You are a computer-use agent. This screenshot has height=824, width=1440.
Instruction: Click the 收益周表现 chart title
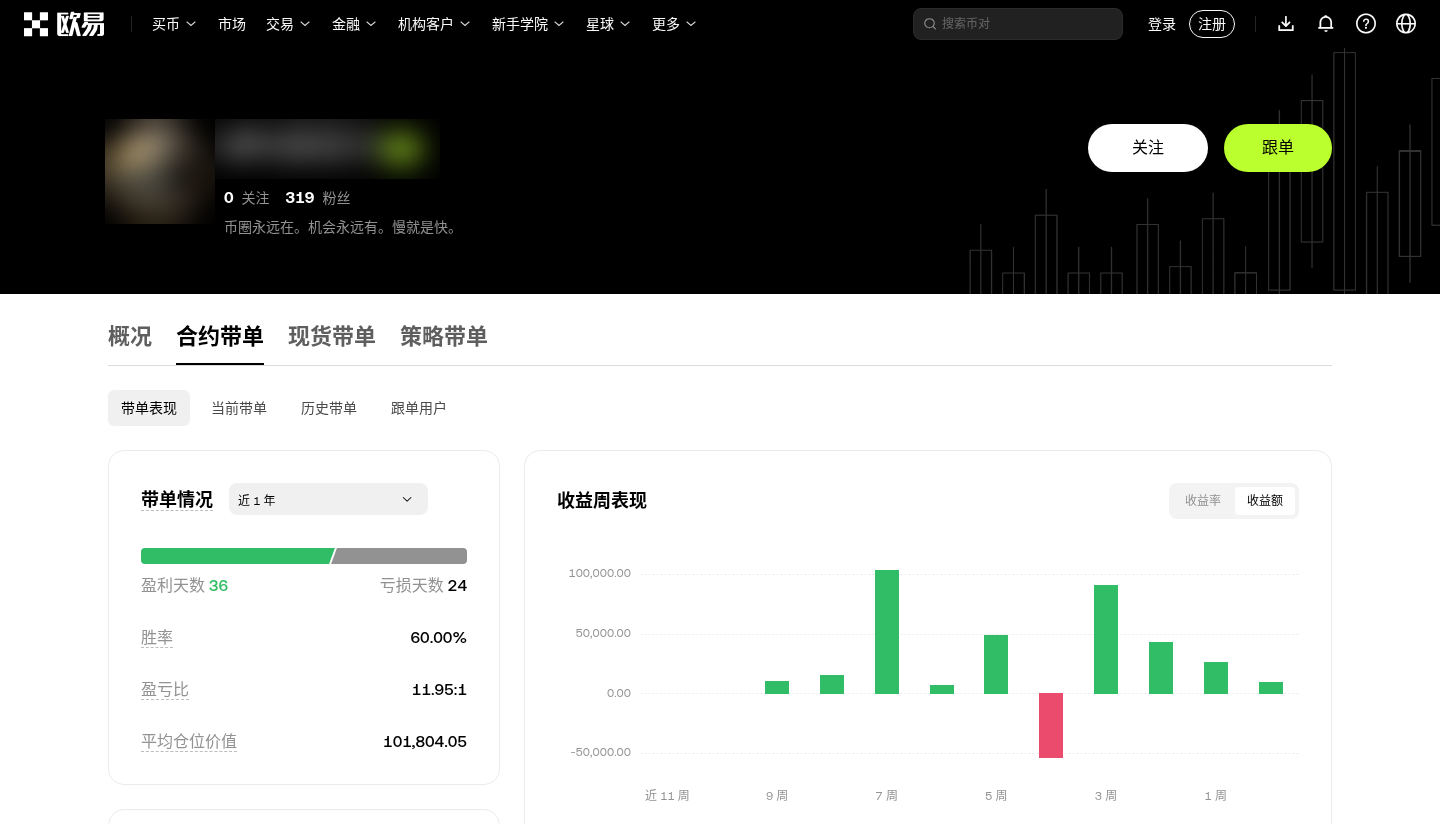[602, 500]
